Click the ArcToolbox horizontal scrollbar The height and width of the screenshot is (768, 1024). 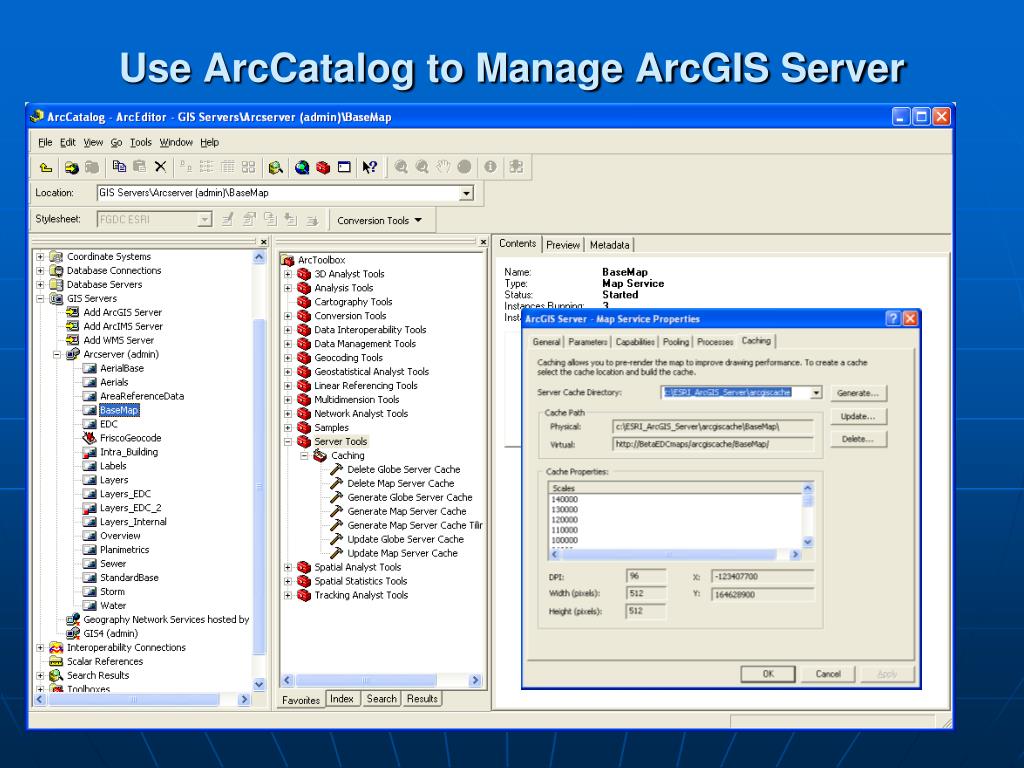click(x=381, y=680)
